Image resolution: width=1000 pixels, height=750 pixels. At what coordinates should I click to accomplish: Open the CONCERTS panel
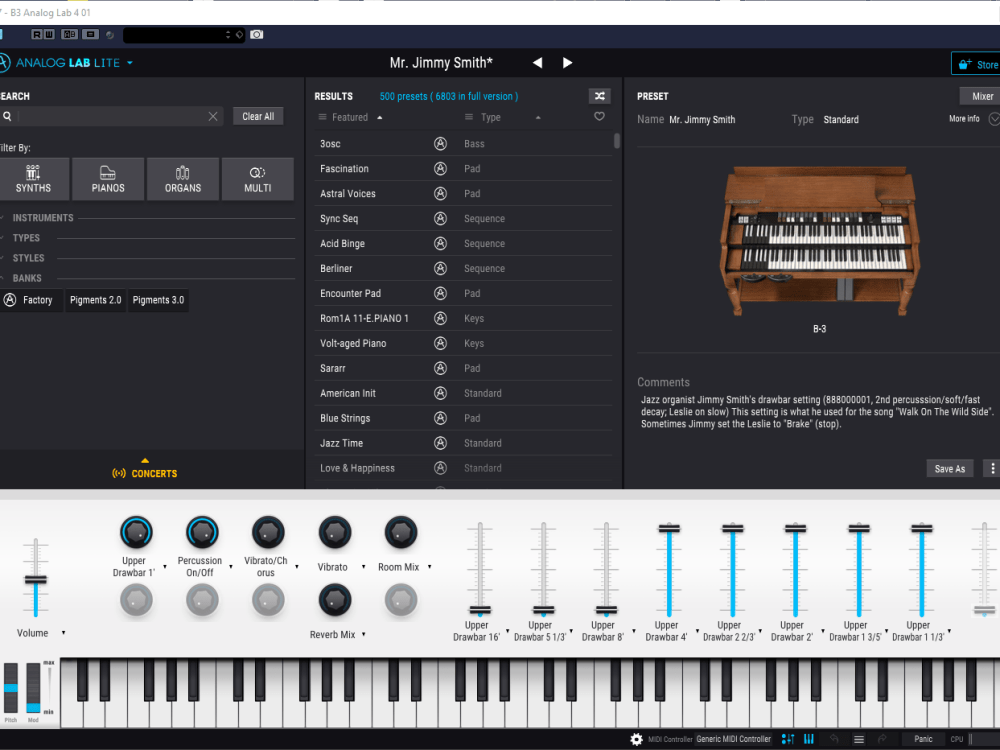tap(145, 473)
